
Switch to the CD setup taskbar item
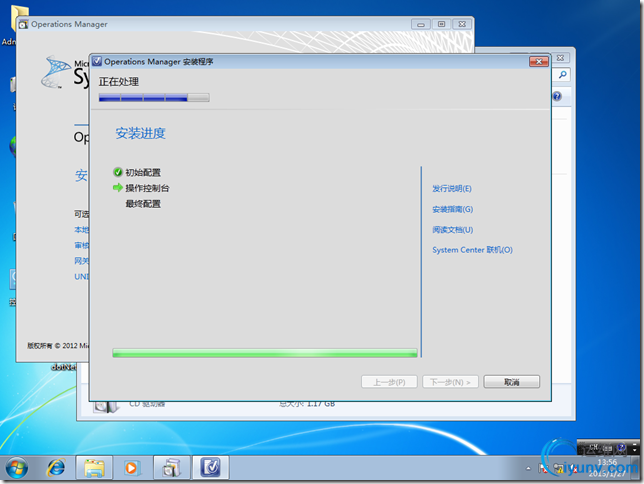[172, 468]
